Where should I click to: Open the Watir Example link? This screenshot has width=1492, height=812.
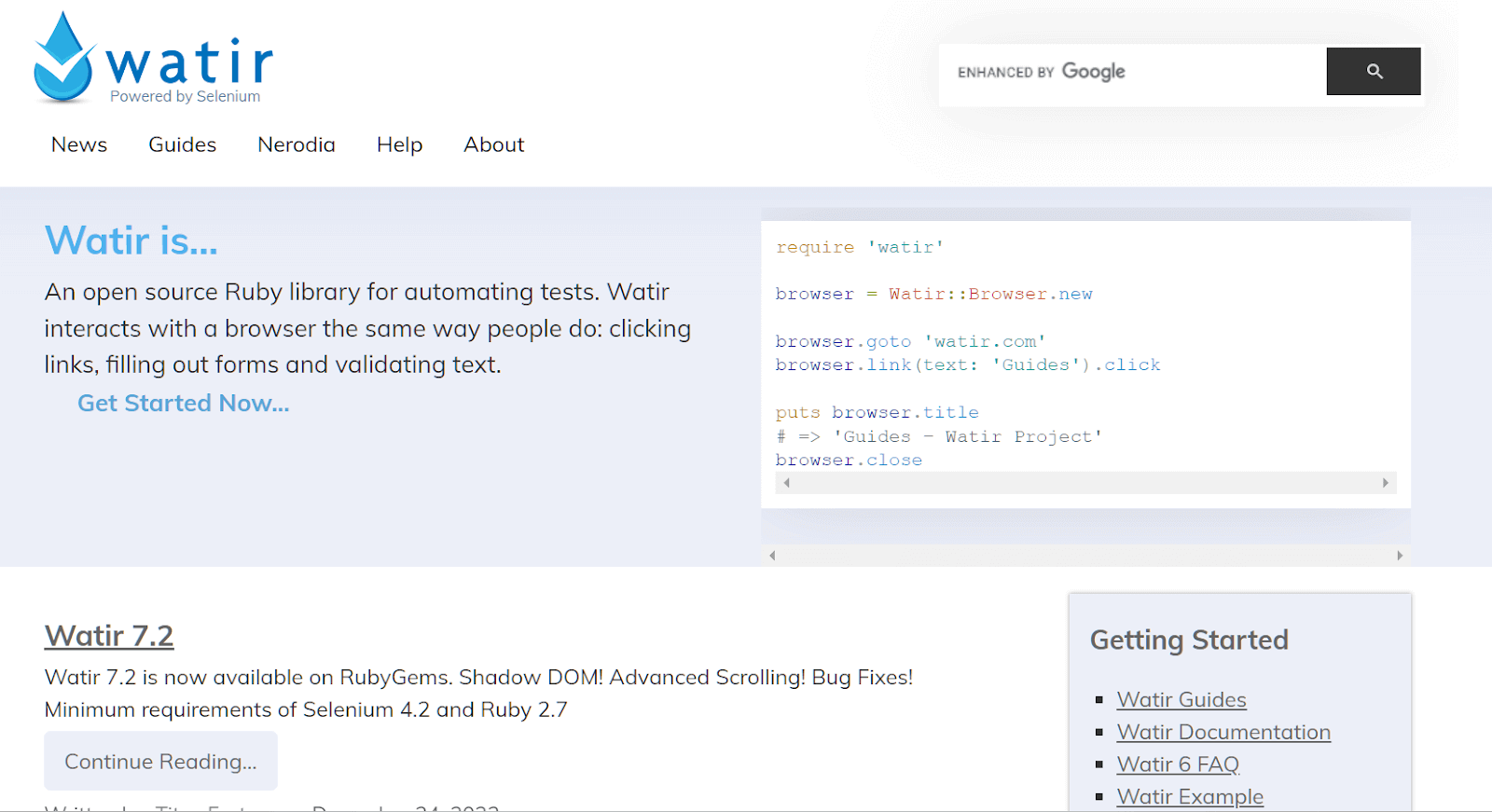[1189, 796]
